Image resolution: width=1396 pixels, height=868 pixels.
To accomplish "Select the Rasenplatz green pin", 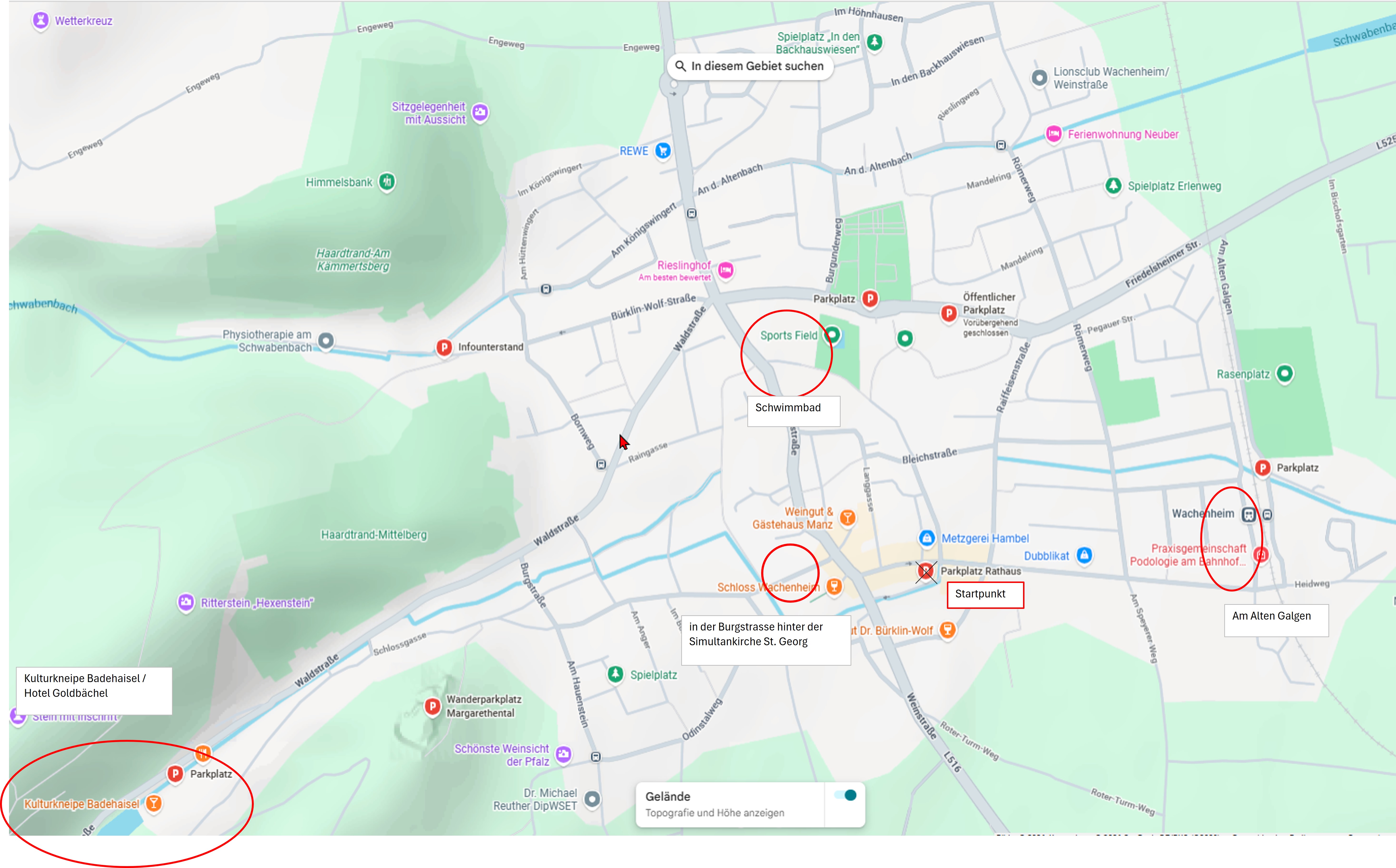I will 1285,374.
